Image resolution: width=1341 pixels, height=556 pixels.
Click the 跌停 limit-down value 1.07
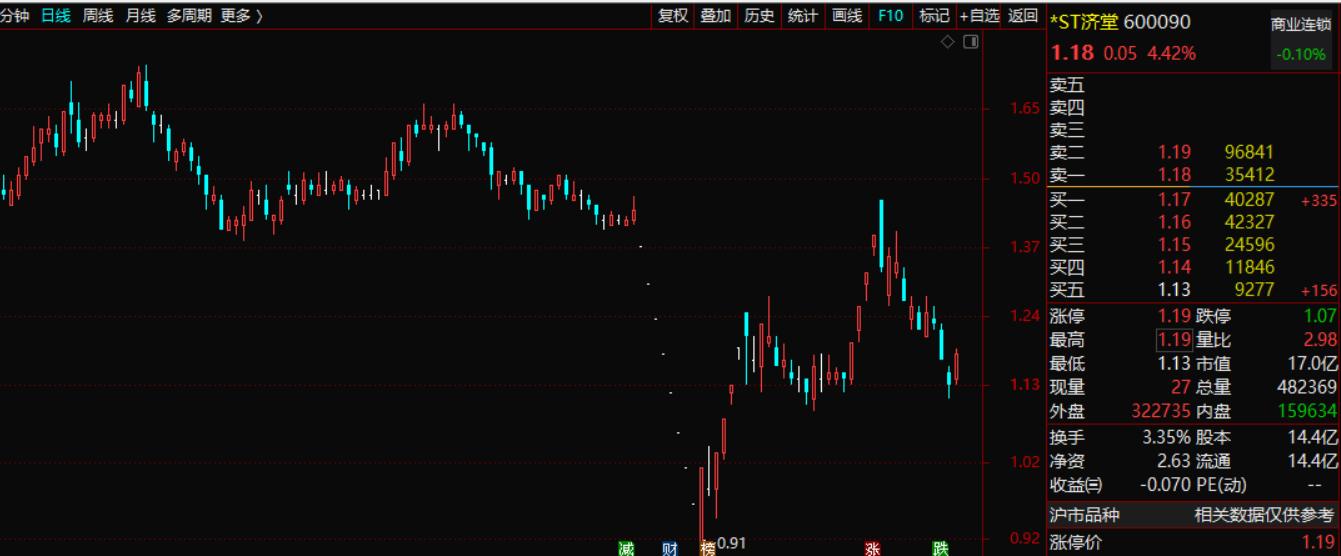pos(1319,317)
